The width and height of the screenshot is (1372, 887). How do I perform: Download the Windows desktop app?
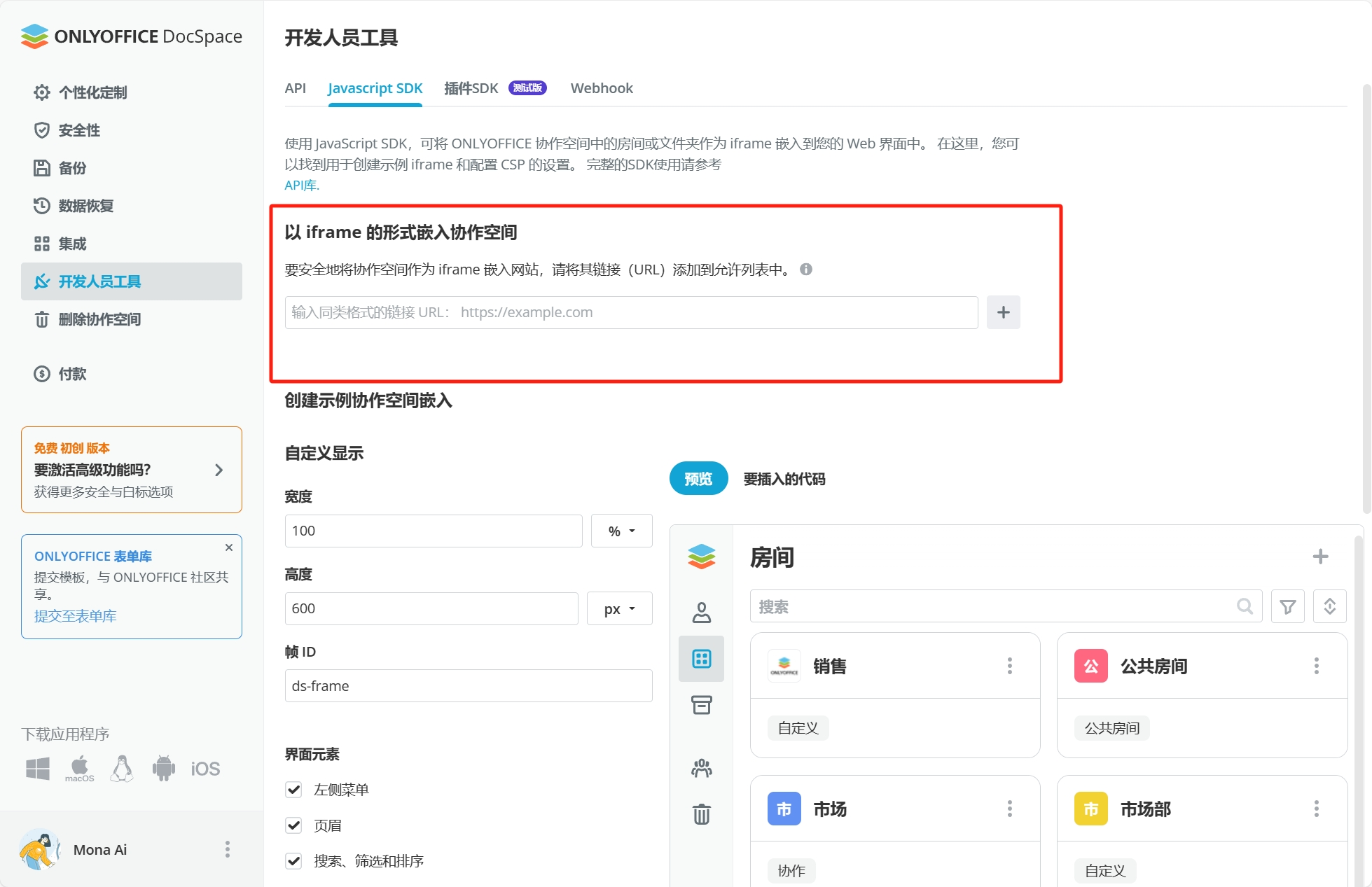click(38, 769)
